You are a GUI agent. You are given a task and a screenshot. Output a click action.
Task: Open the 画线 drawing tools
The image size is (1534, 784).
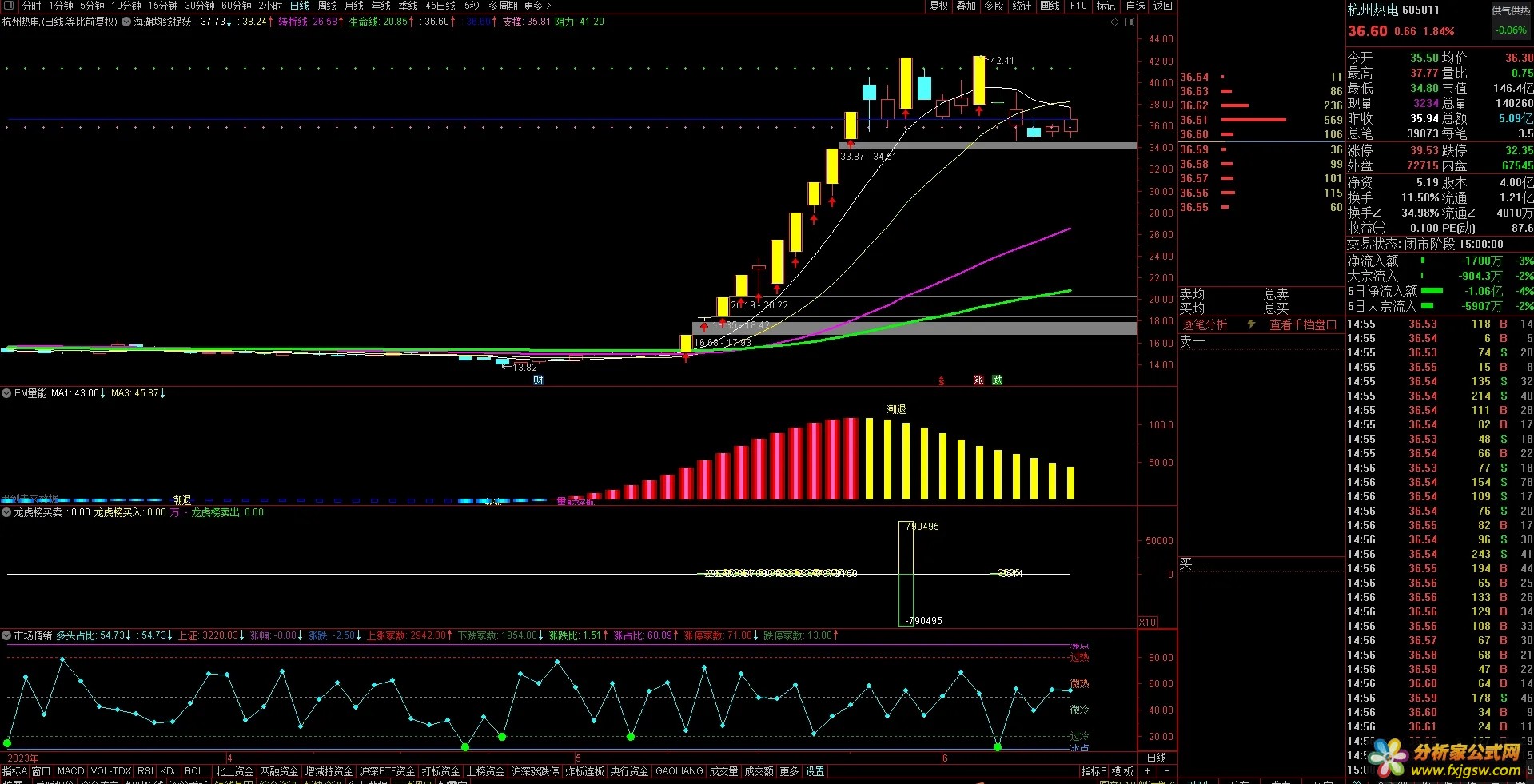[1050, 6]
